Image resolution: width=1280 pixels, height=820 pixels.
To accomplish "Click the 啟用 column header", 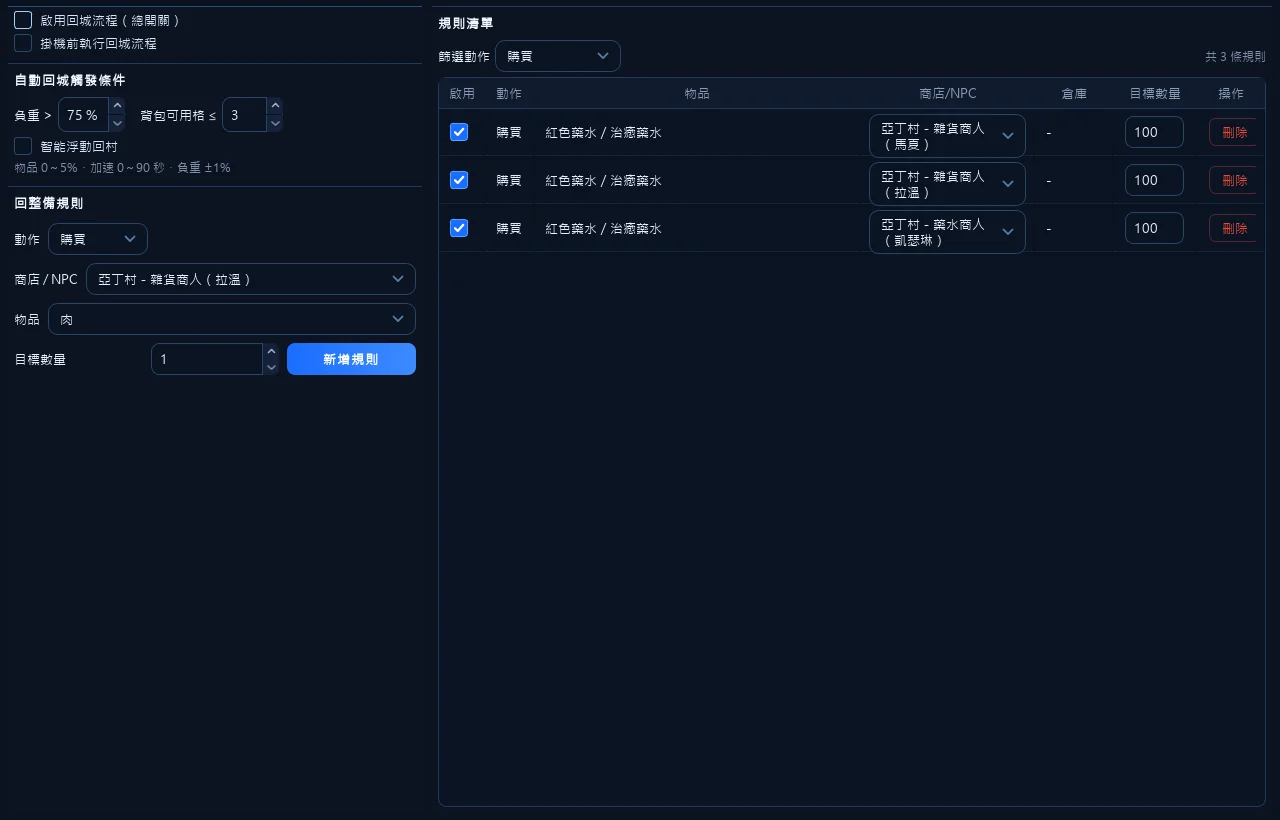I will (x=462, y=93).
